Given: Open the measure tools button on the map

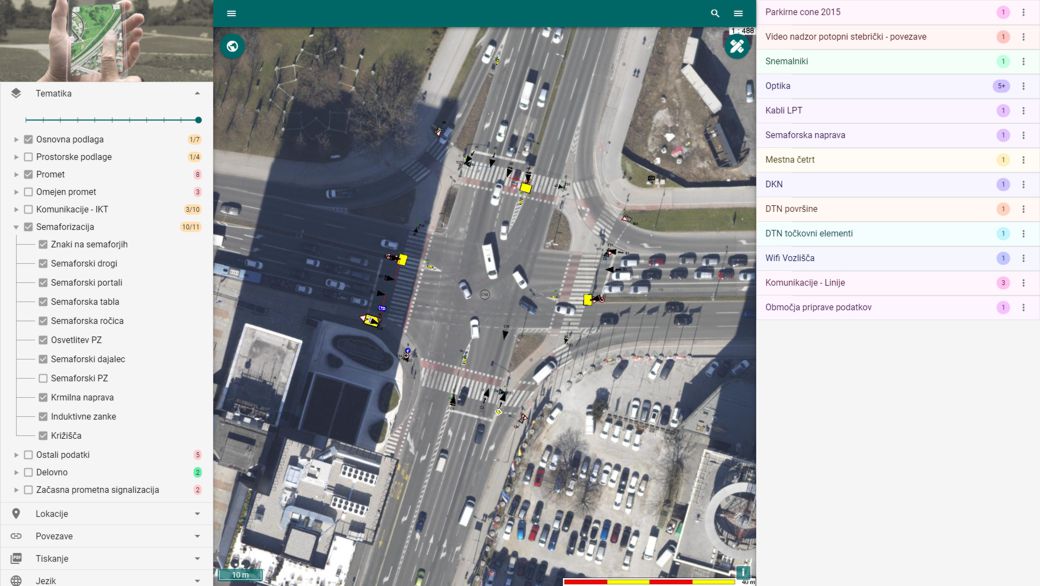Looking at the screenshot, I should [x=737, y=46].
